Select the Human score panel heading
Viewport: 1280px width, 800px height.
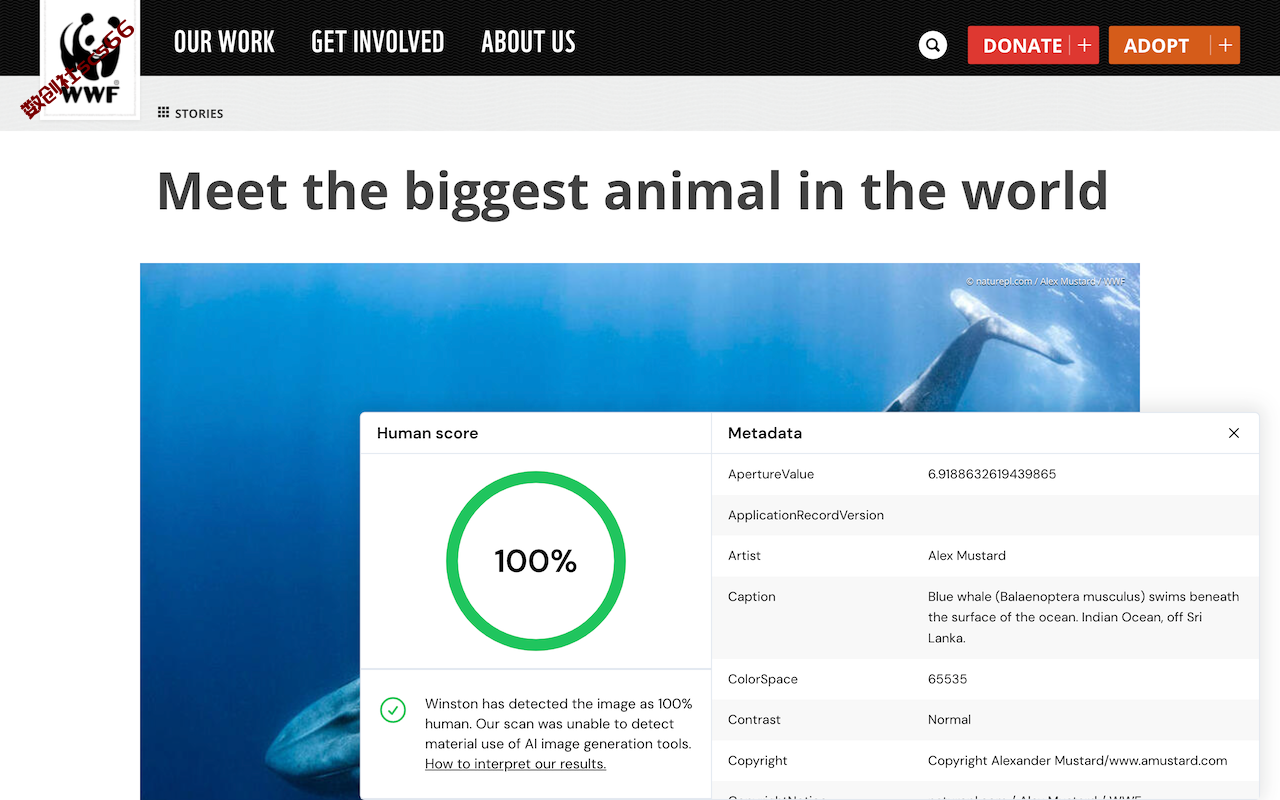tap(427, 433)
